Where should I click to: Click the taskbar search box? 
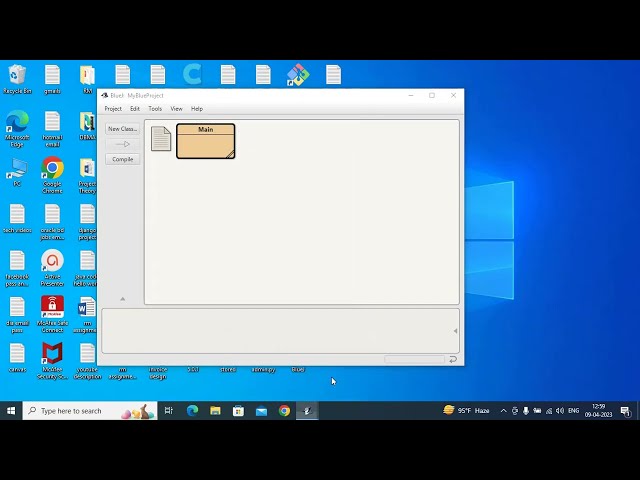(x=90, y=411)
